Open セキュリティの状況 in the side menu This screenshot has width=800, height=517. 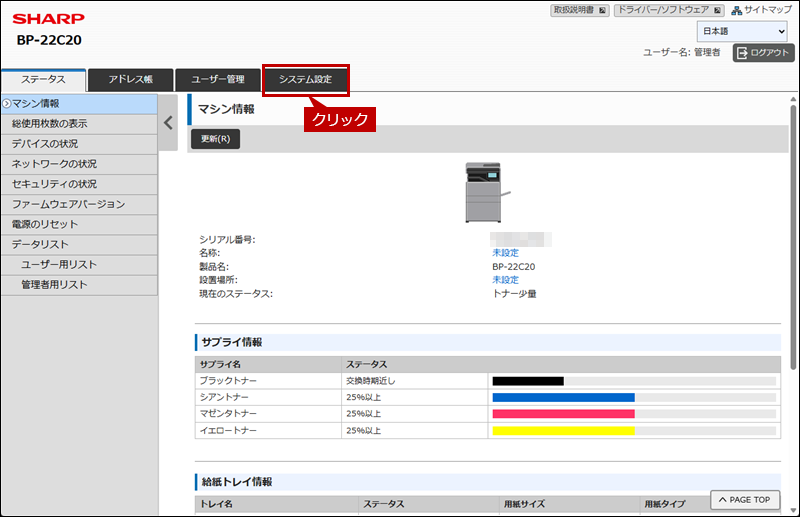(79, 184)
